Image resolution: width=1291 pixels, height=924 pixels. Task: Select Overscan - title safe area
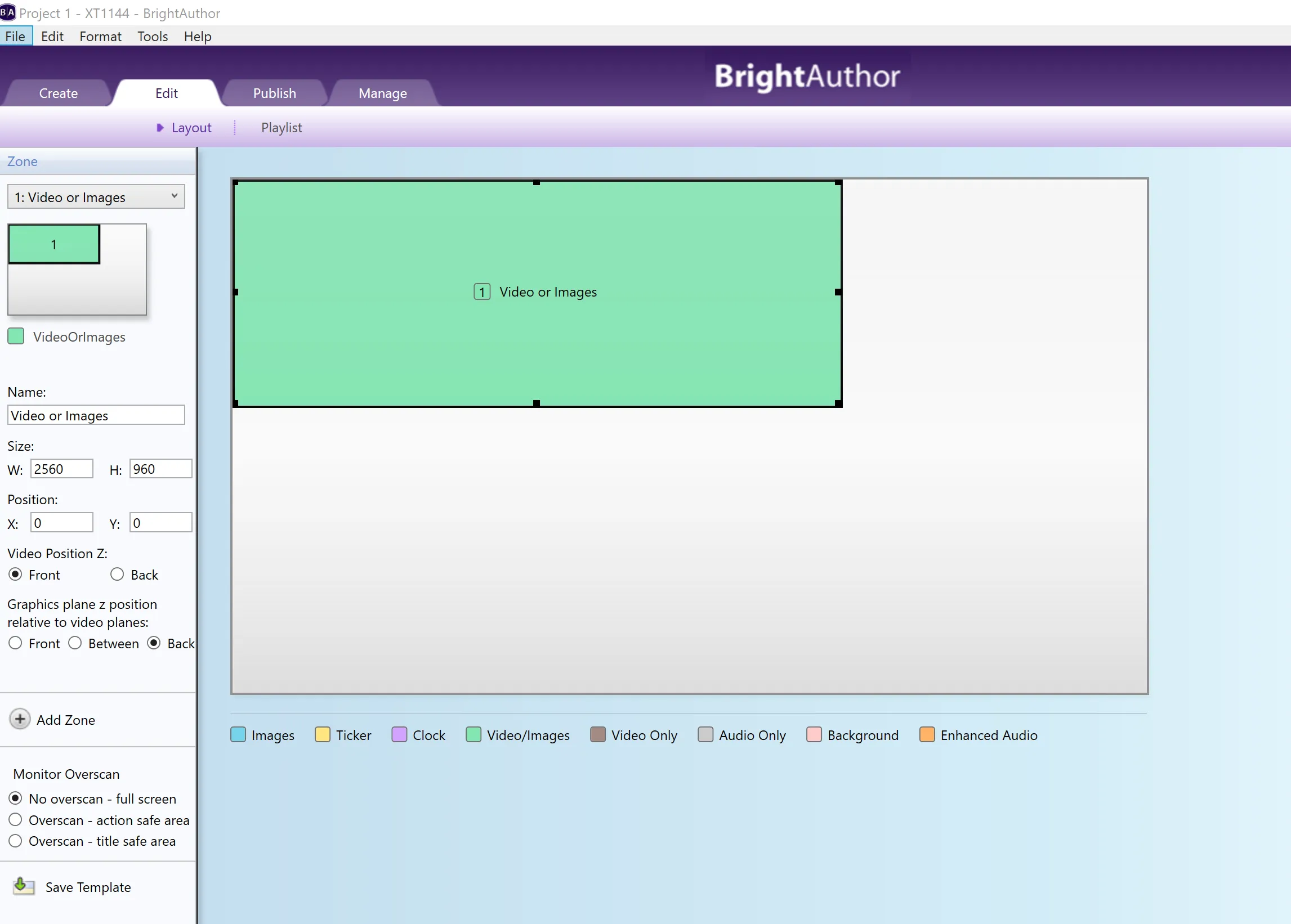pyautogui.click(x=15, y=840)
